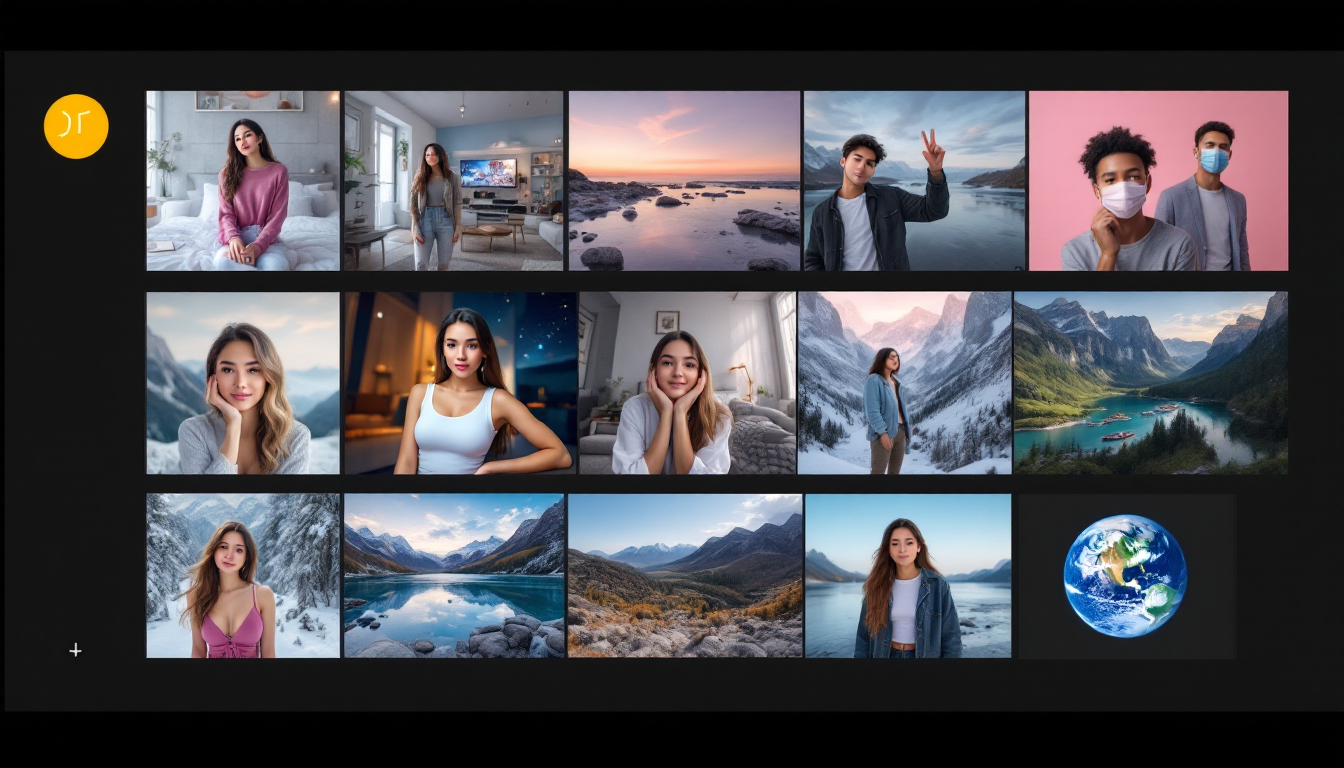This screenshot has height=768, width=1344.
Task: Select the woman in pink top in snow
Action: pos(242,575)
